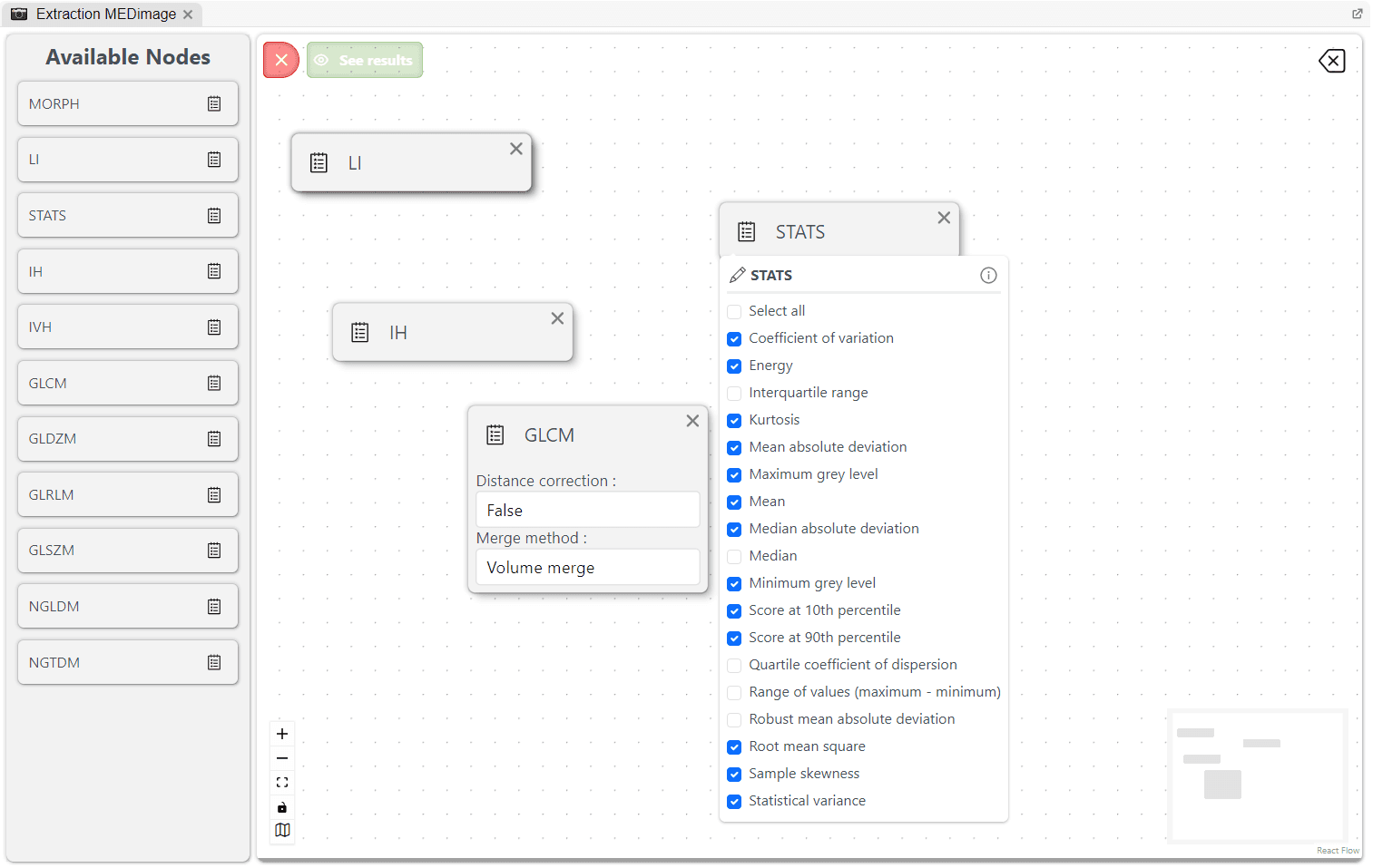Close the IH node
The image size is (1373, 868).
pos(557,317)
